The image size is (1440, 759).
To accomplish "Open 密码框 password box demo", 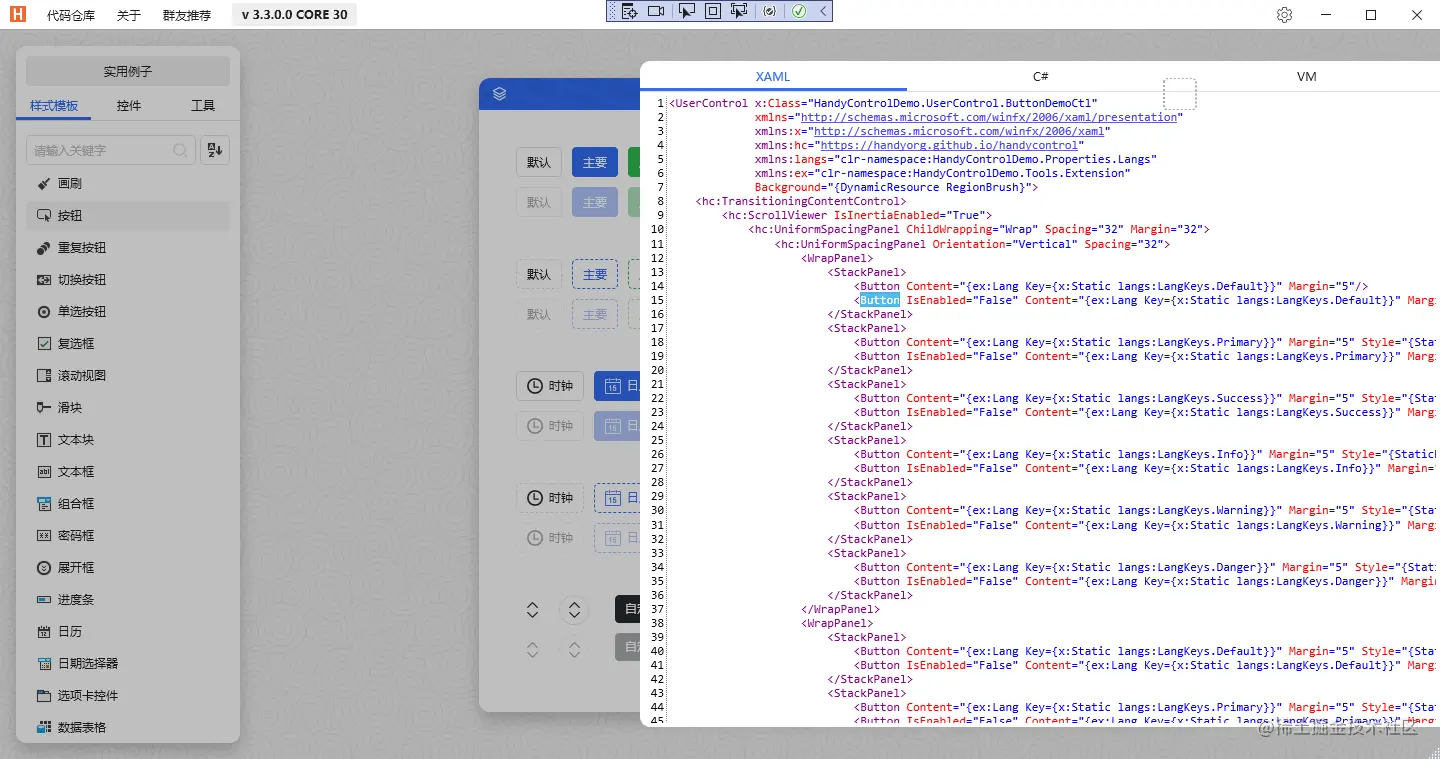I will [x=128, y=536].
